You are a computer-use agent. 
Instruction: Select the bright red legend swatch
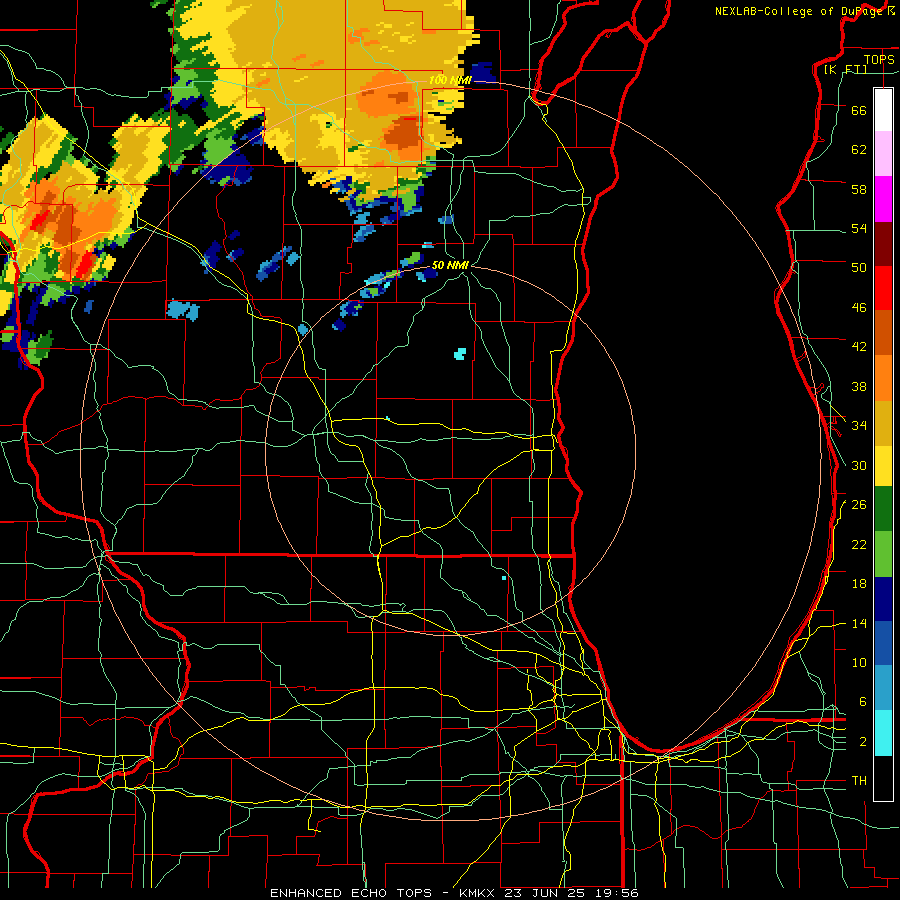[883, 288]
